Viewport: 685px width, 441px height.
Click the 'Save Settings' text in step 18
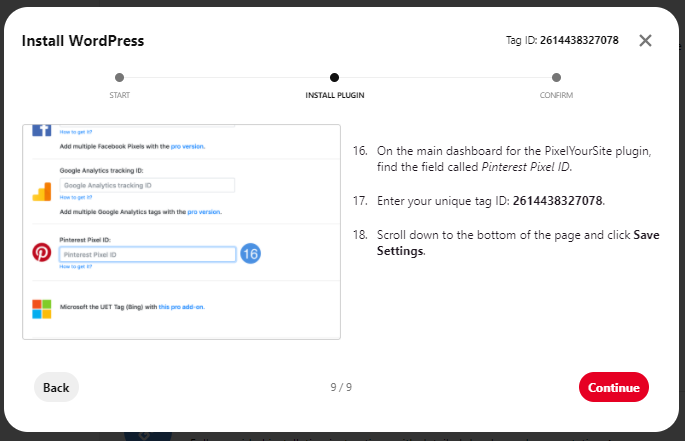click(520, 243)
